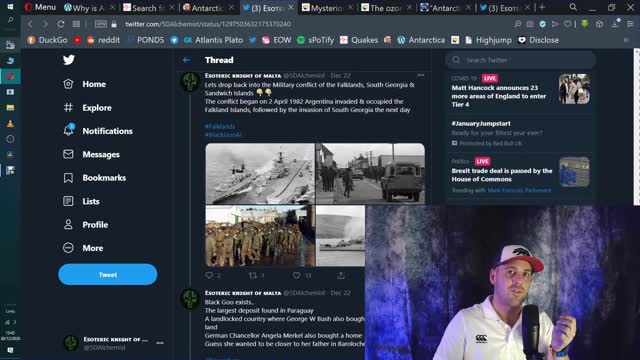The width and height of the screenshot is (640, 360).
Task: Open Bookmarks in Twitter sidebar
Action: [x=94, y=178]
